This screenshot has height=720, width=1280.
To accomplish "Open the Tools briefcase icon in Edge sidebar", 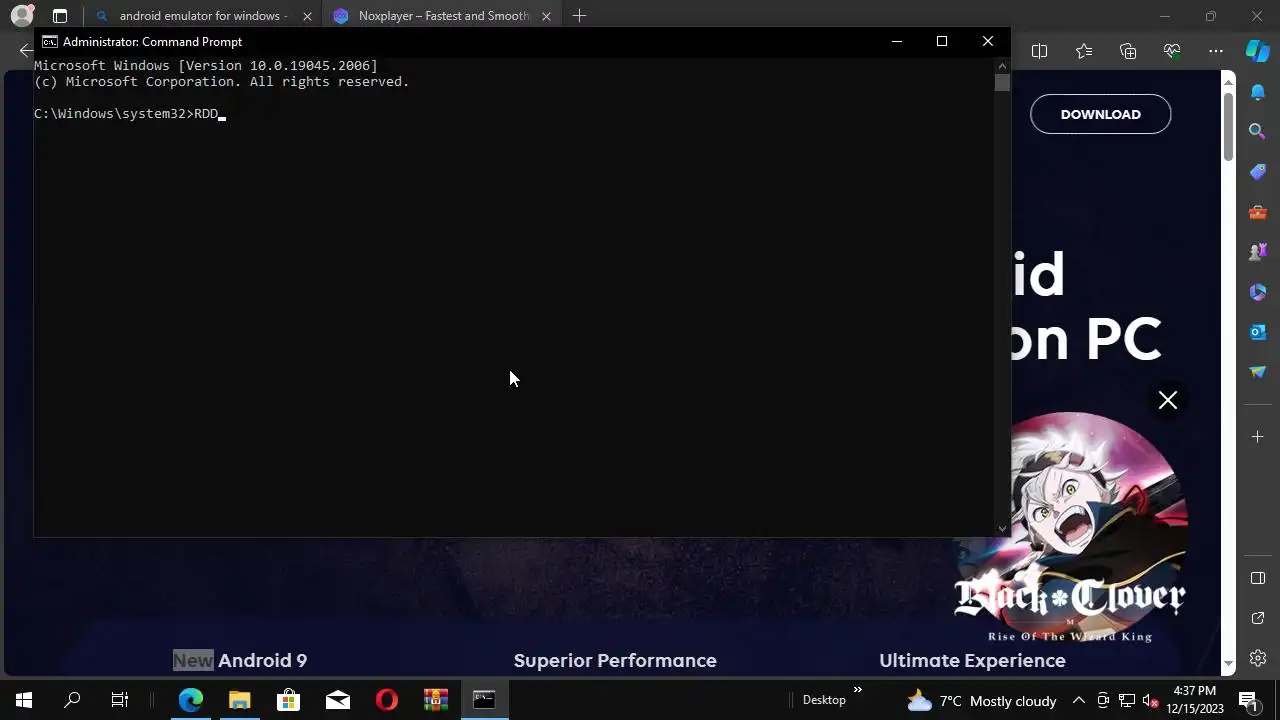I will [x=1258, y=212].
